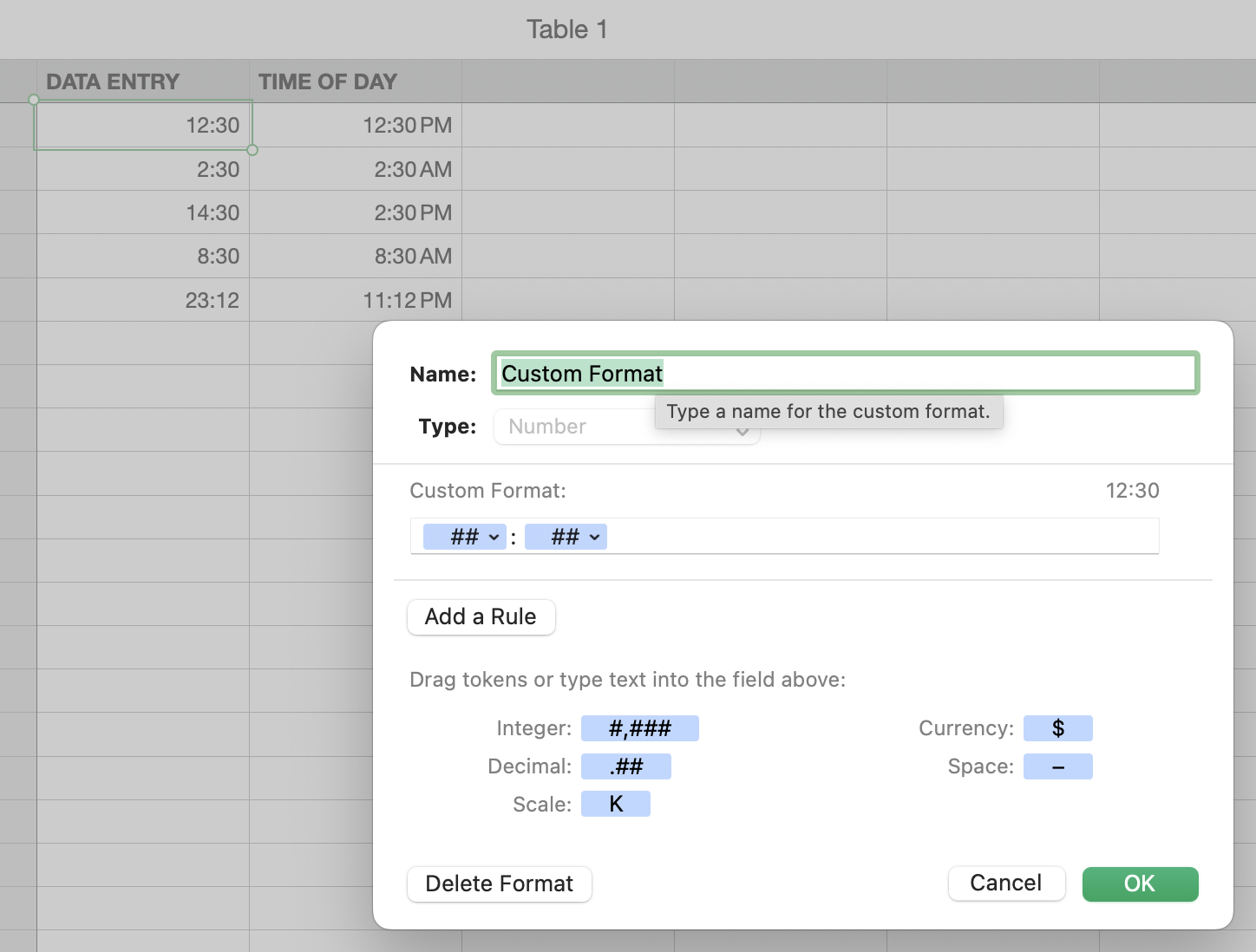Open the Type Number popup menu
The image size is (1256, 952).
click(626, 427)
